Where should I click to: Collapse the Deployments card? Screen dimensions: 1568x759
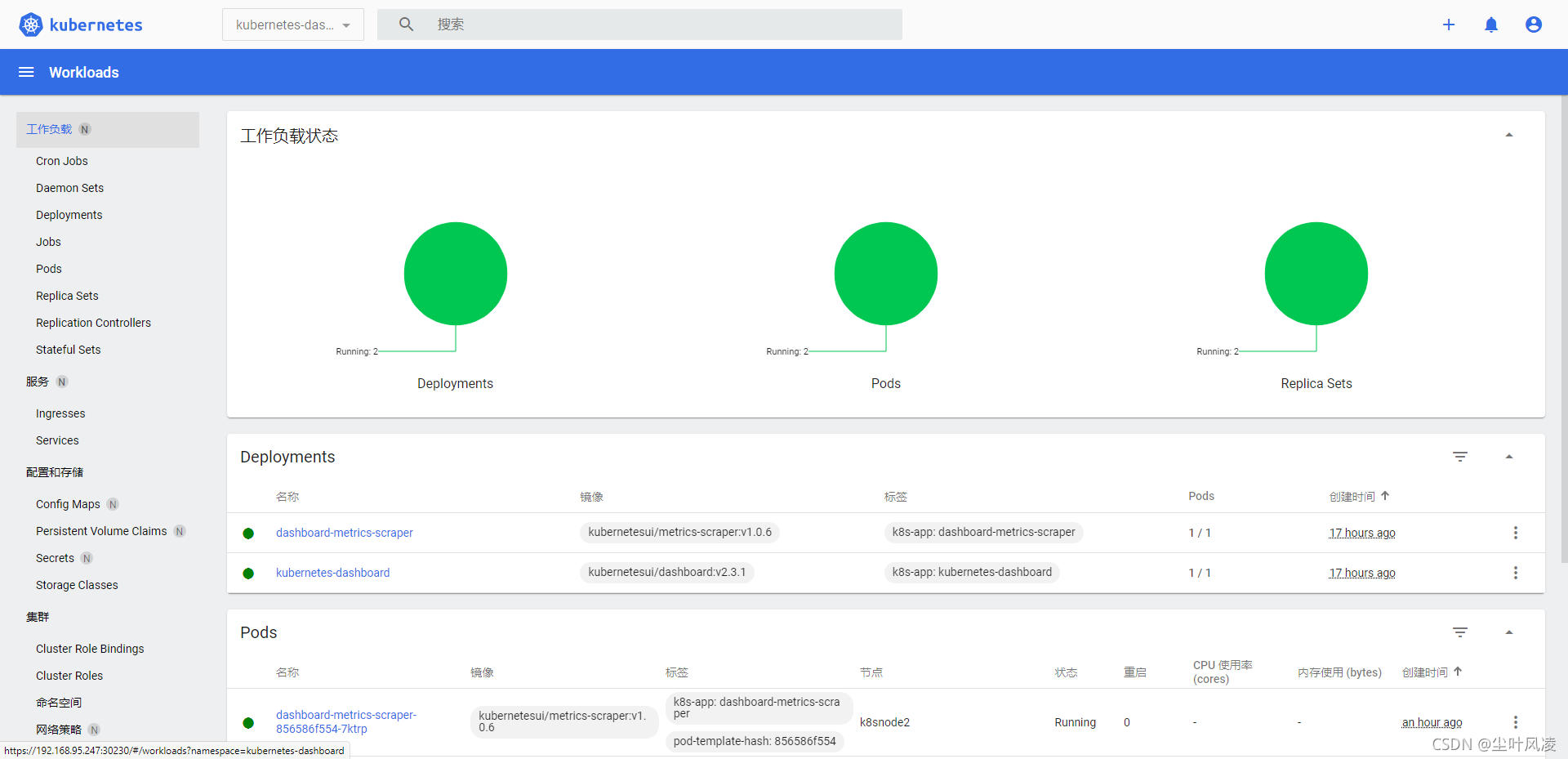tap(1509, 457)
